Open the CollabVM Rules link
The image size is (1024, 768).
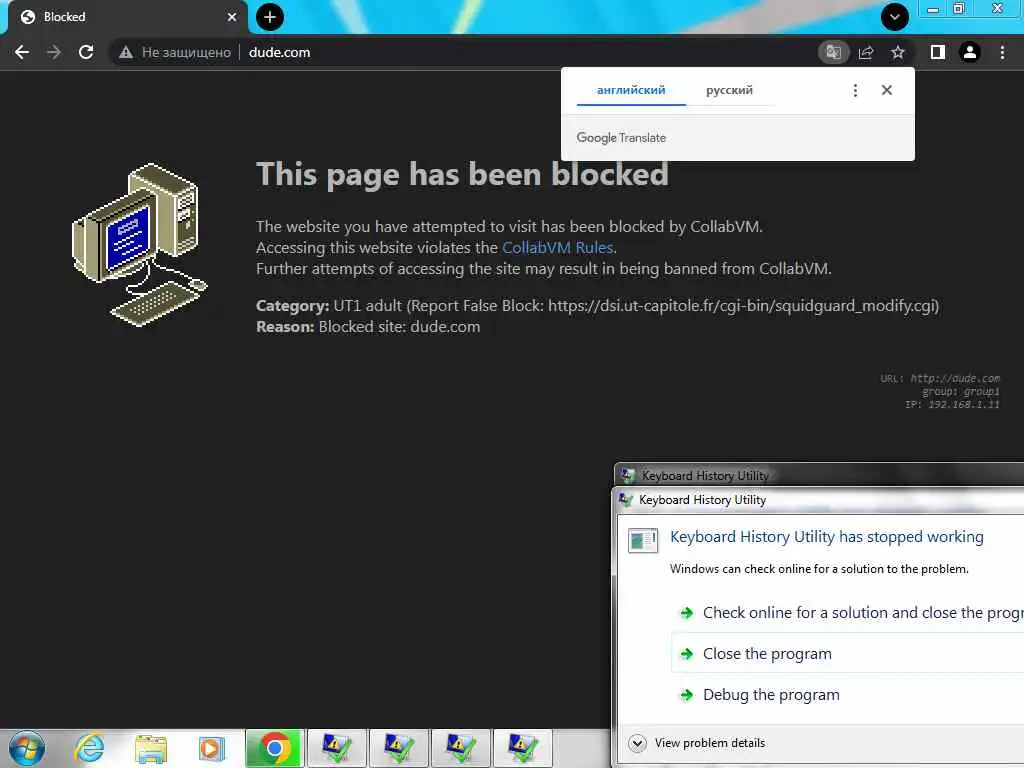point(557,248)
